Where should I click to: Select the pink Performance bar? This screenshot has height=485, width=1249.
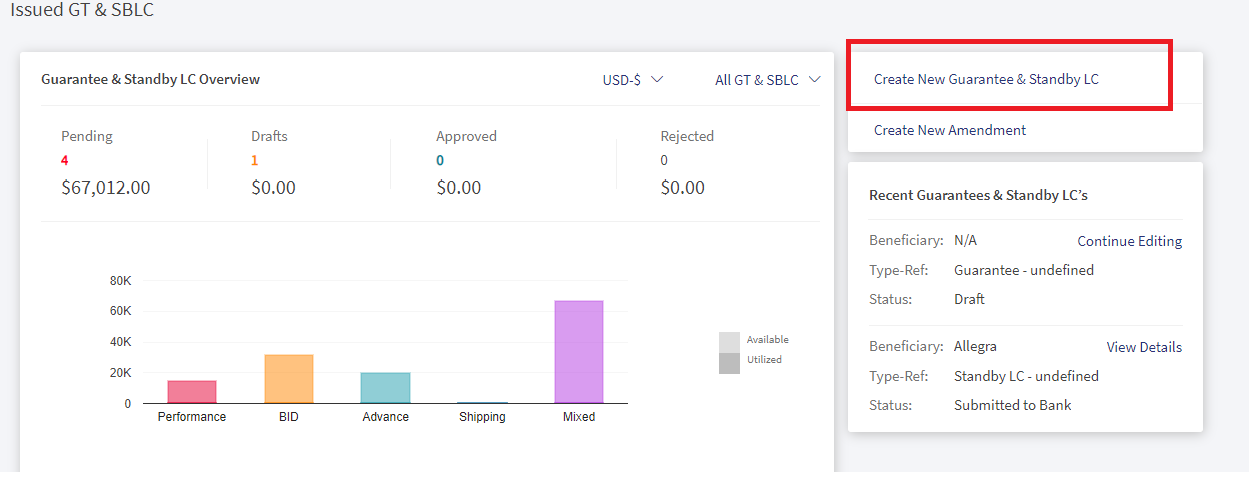[192, 392]
